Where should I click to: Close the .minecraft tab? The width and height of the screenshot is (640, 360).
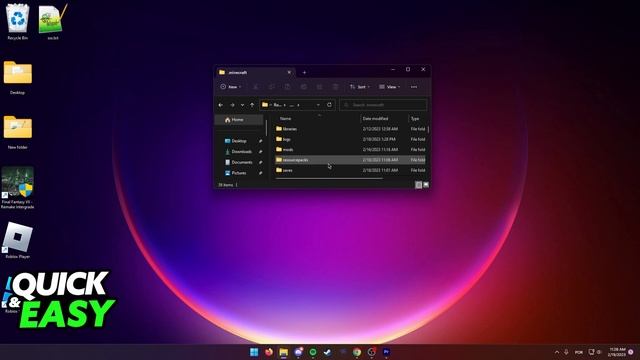(x=289, y=72)
